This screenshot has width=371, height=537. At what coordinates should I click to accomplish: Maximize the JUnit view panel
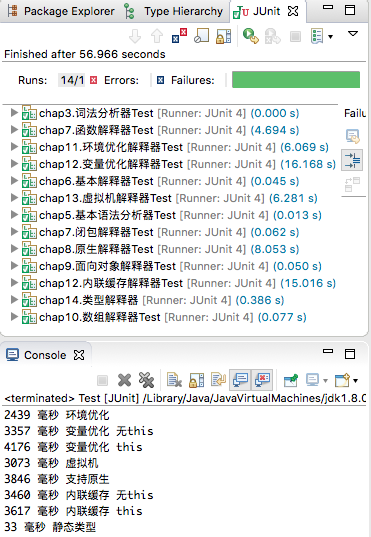click(x=350, y=10)
